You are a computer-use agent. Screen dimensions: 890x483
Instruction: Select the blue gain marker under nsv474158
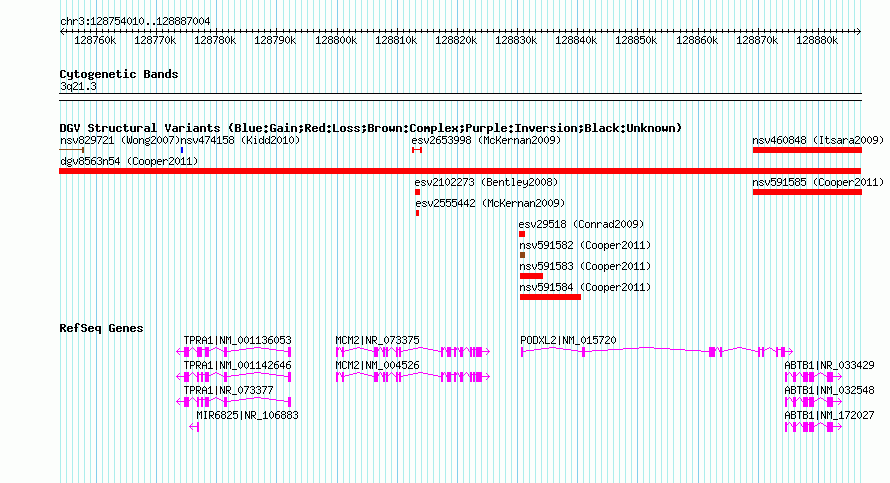[182, 150]
